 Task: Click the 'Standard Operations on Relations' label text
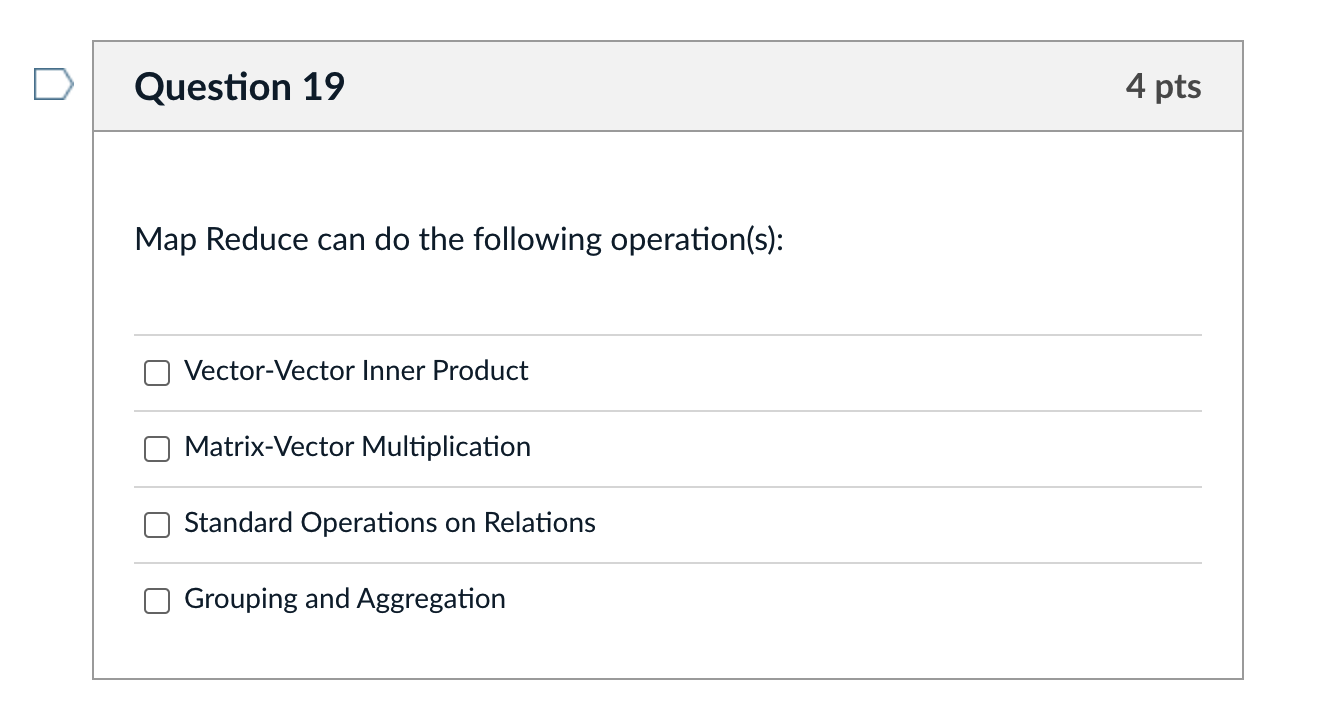(390, 523)
